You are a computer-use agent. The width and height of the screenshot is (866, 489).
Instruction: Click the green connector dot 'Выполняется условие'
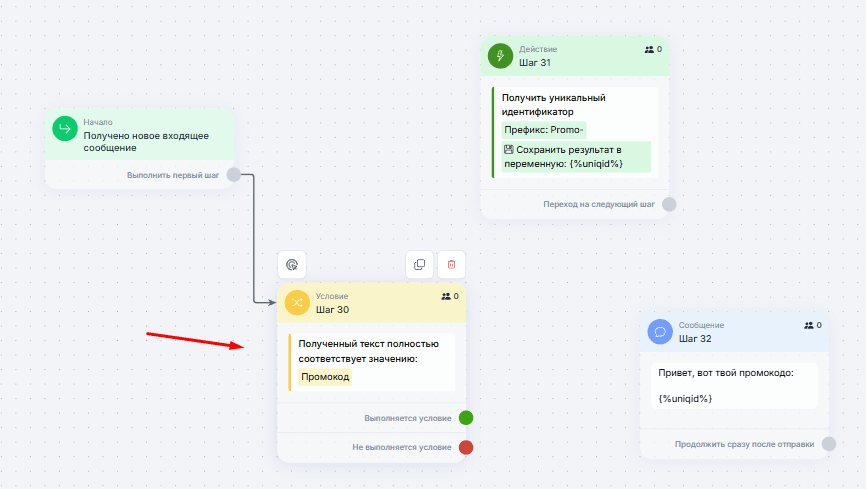(466, 418)
